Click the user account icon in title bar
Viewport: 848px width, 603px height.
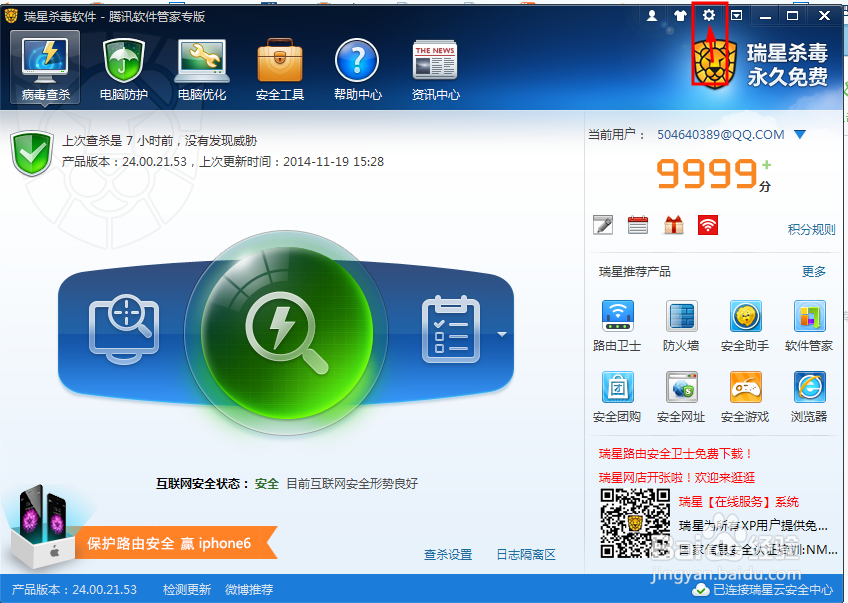coord(652,16)
